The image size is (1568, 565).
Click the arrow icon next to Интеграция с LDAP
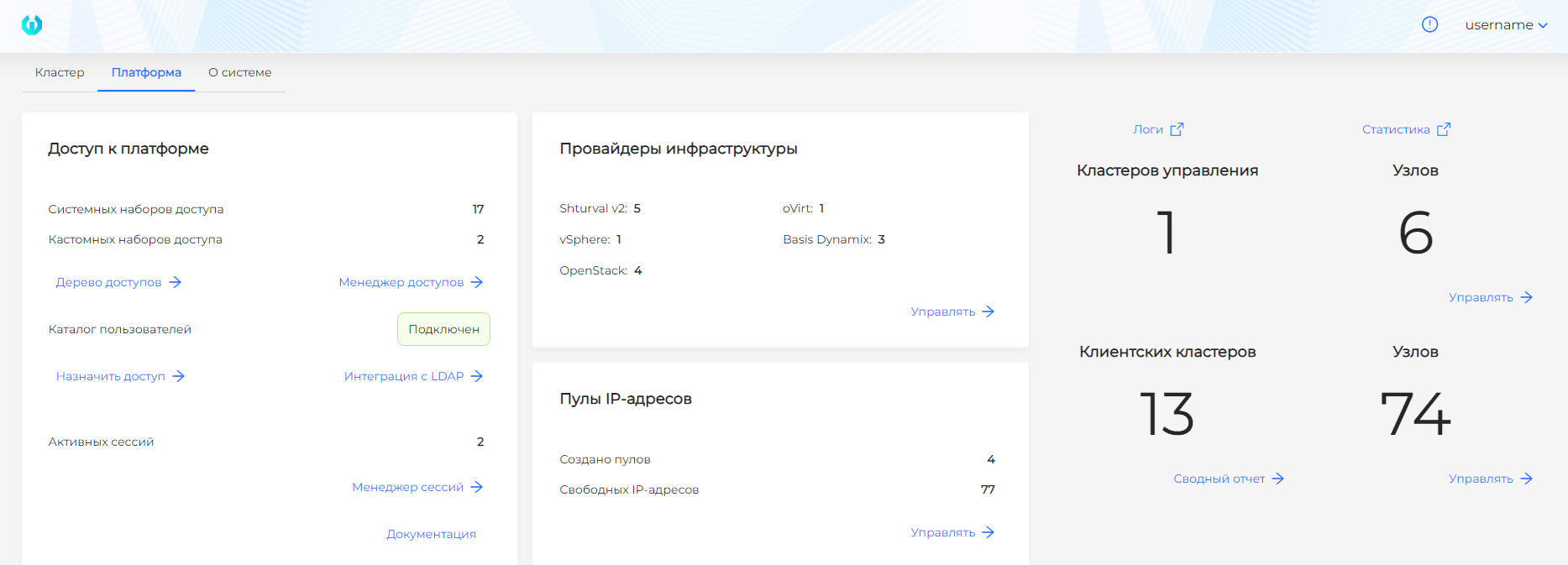coord(477,376)
